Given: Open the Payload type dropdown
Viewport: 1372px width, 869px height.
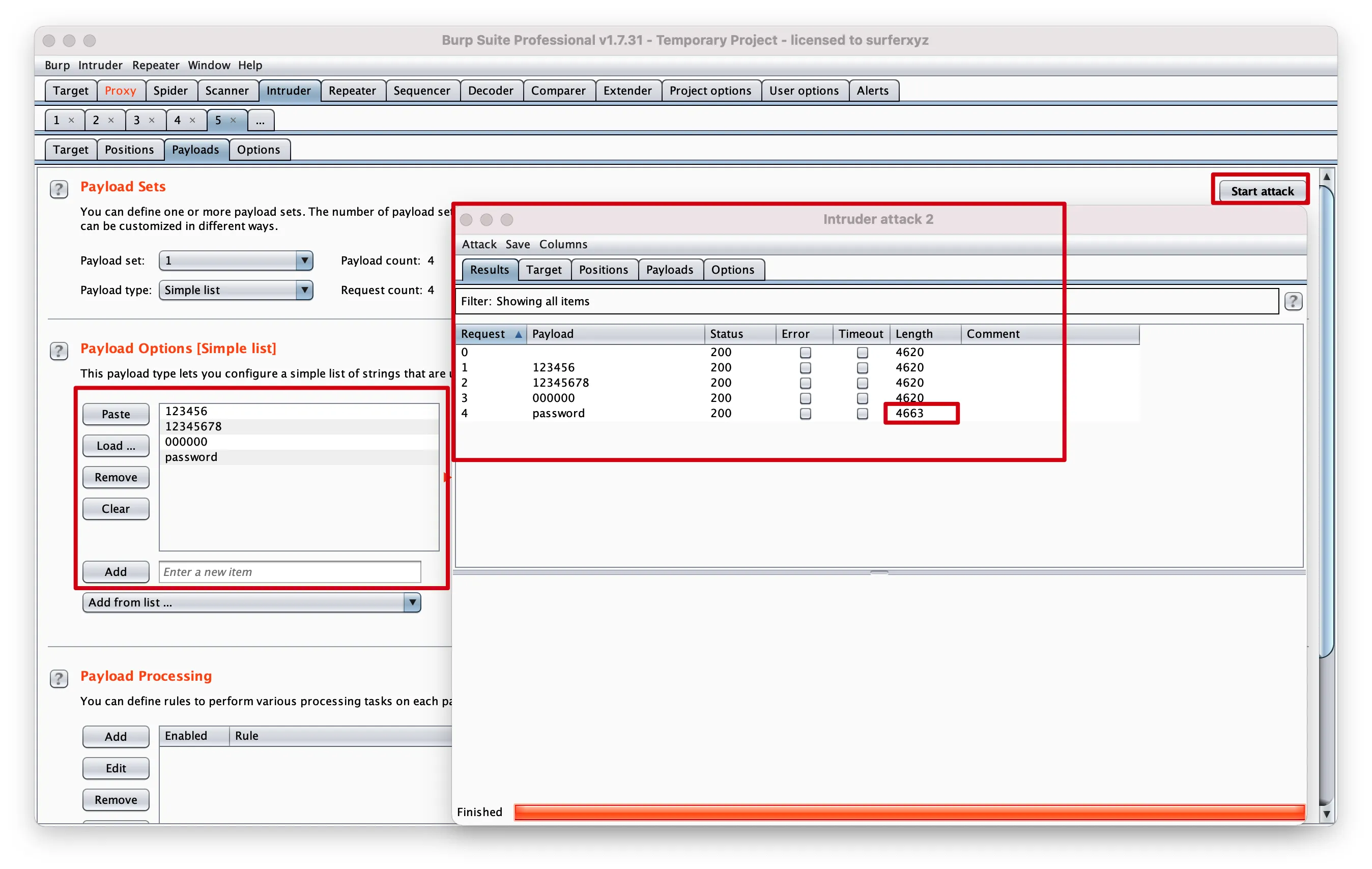Looking at the screenshot, I should (236, 291).
